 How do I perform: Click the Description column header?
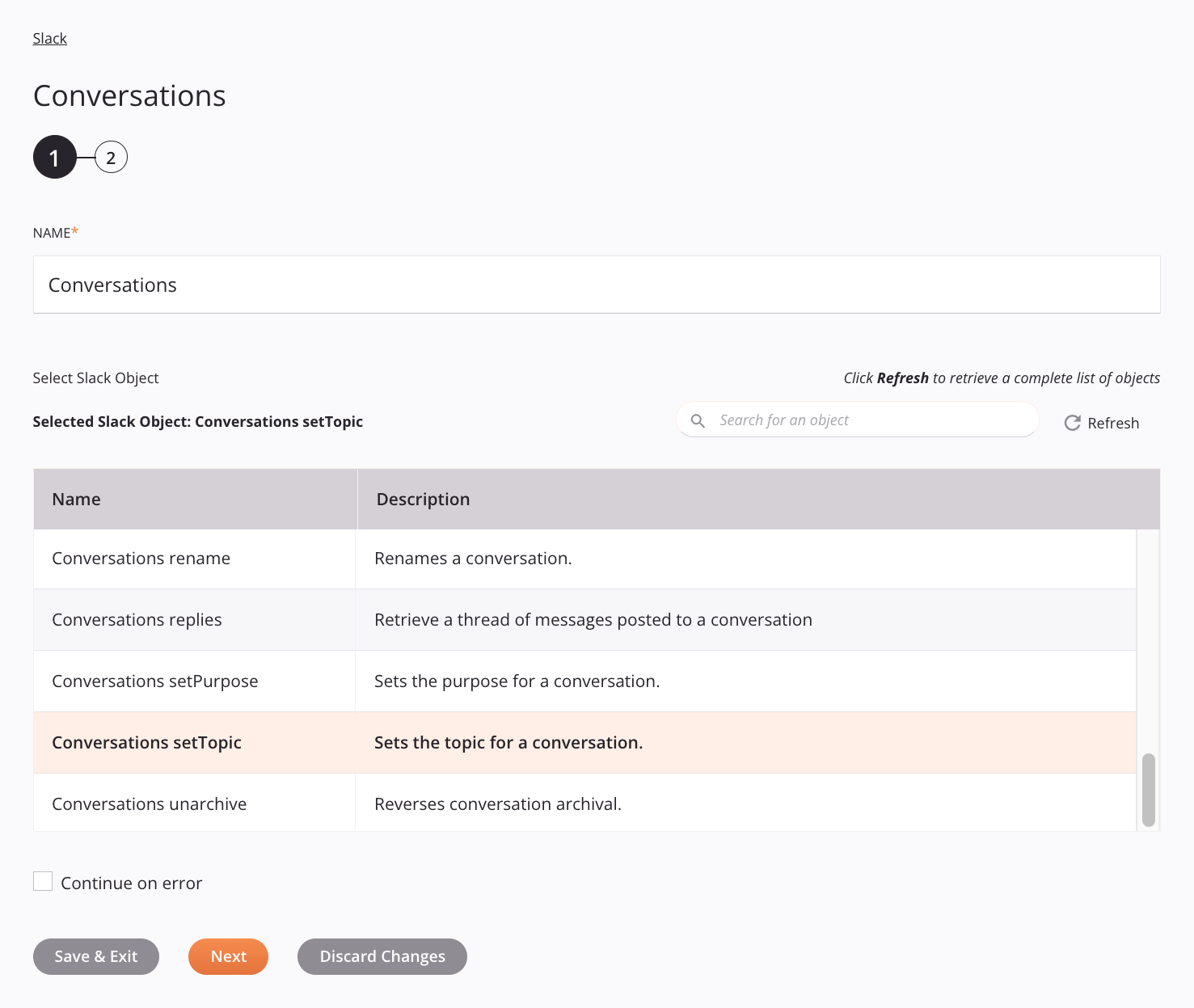pos(758,499)
